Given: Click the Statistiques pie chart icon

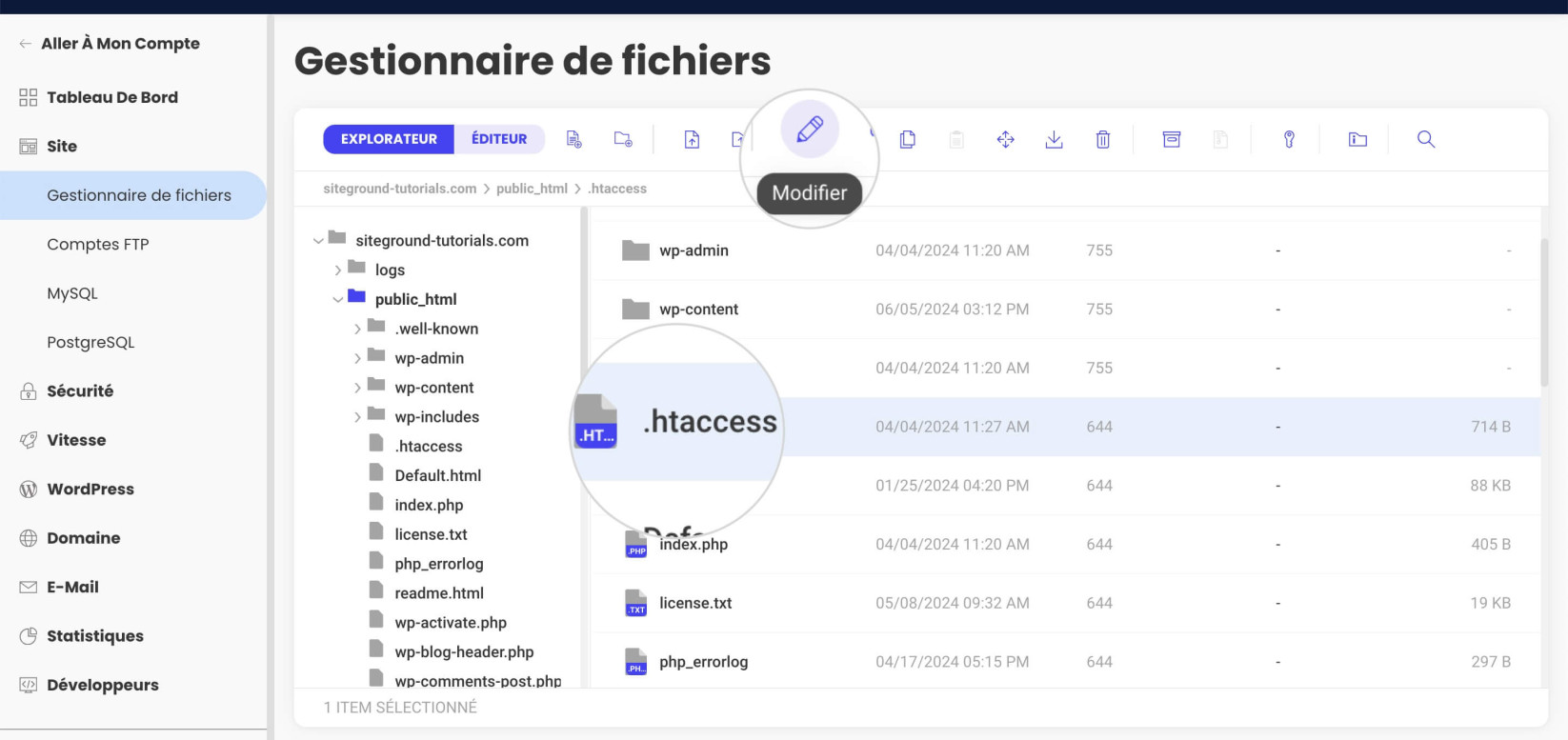Looking at the screenshot, I should click(x=29, y=636).
